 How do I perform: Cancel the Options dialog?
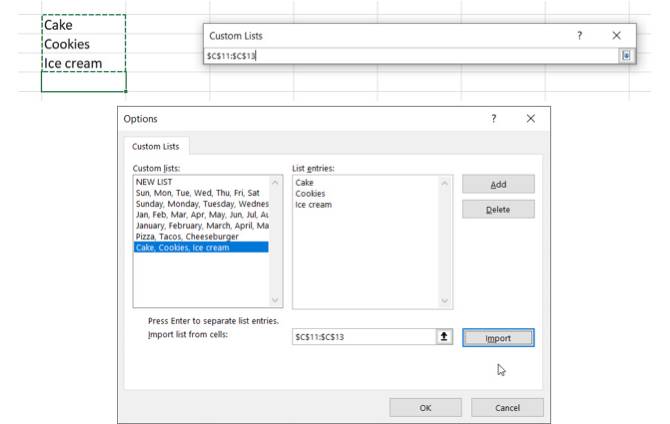coord(507,408)
